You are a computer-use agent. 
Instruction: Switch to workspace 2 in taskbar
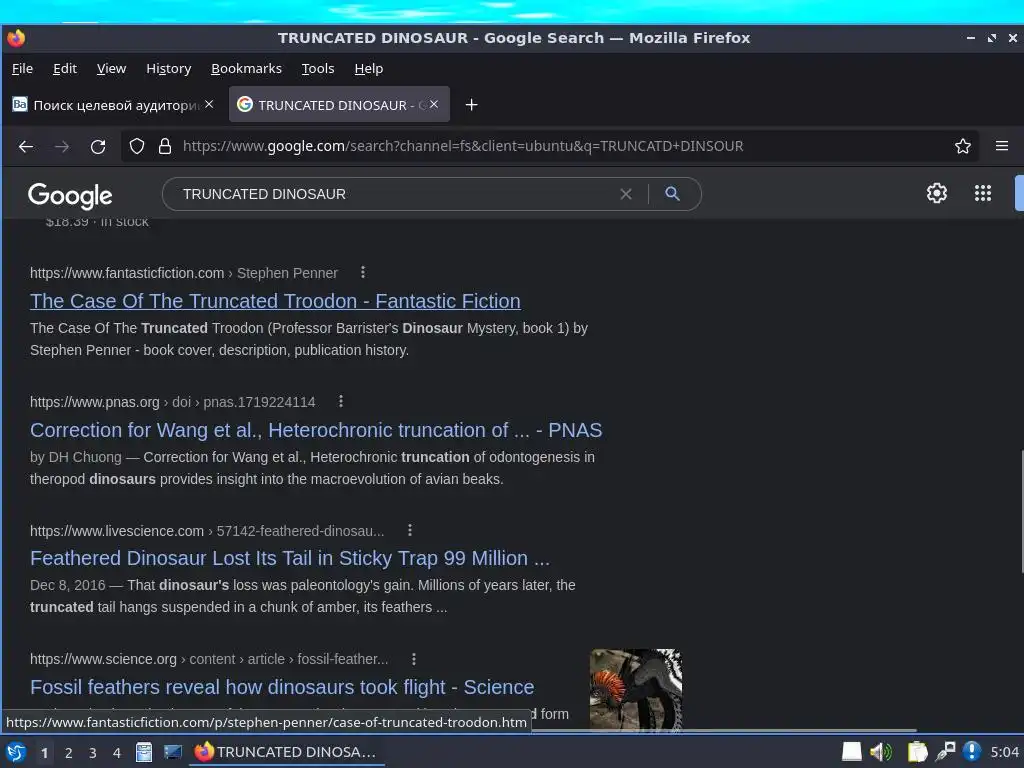(69, 753)
